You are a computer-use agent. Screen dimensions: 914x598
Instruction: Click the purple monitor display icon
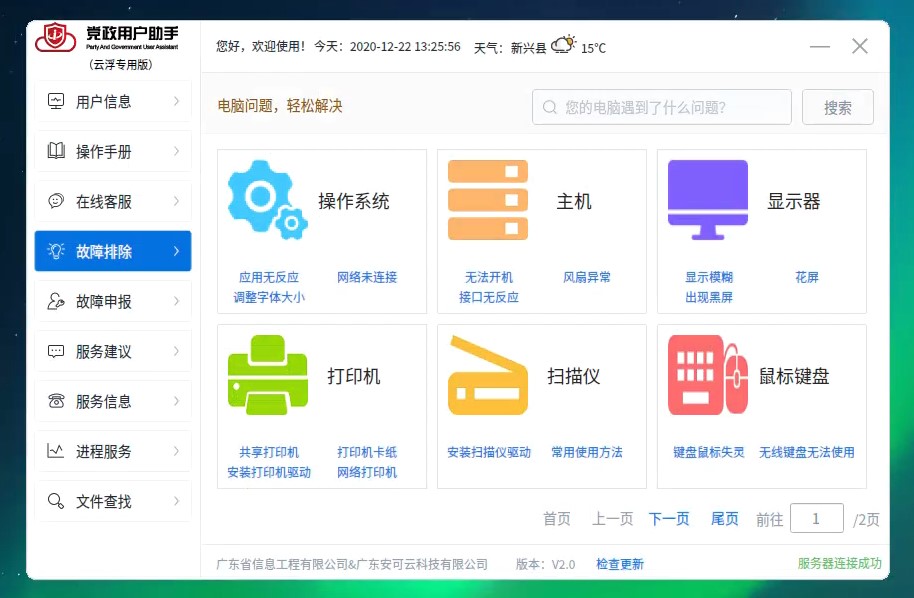point(708,200)
